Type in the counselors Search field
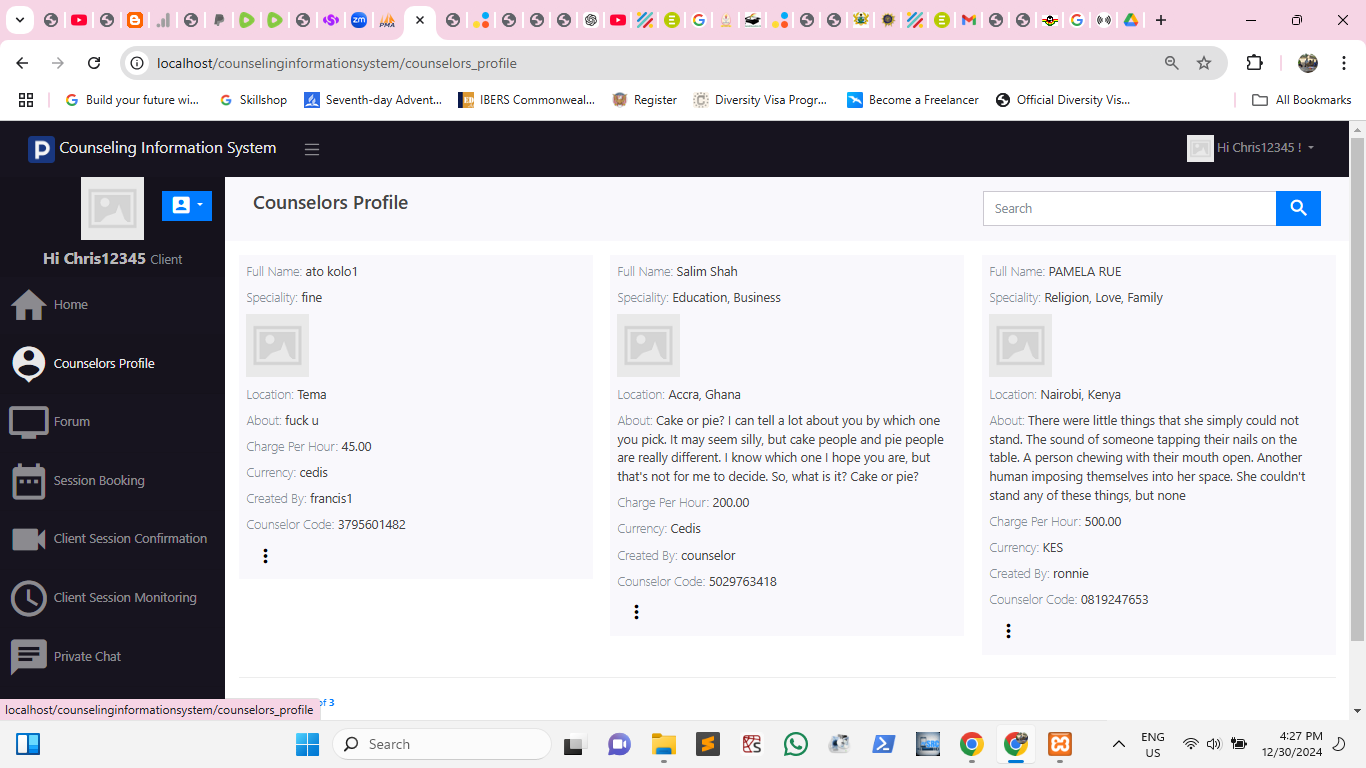This screenshot has height=768, width=1366. pyautogui.click(x=1129, y=208)
